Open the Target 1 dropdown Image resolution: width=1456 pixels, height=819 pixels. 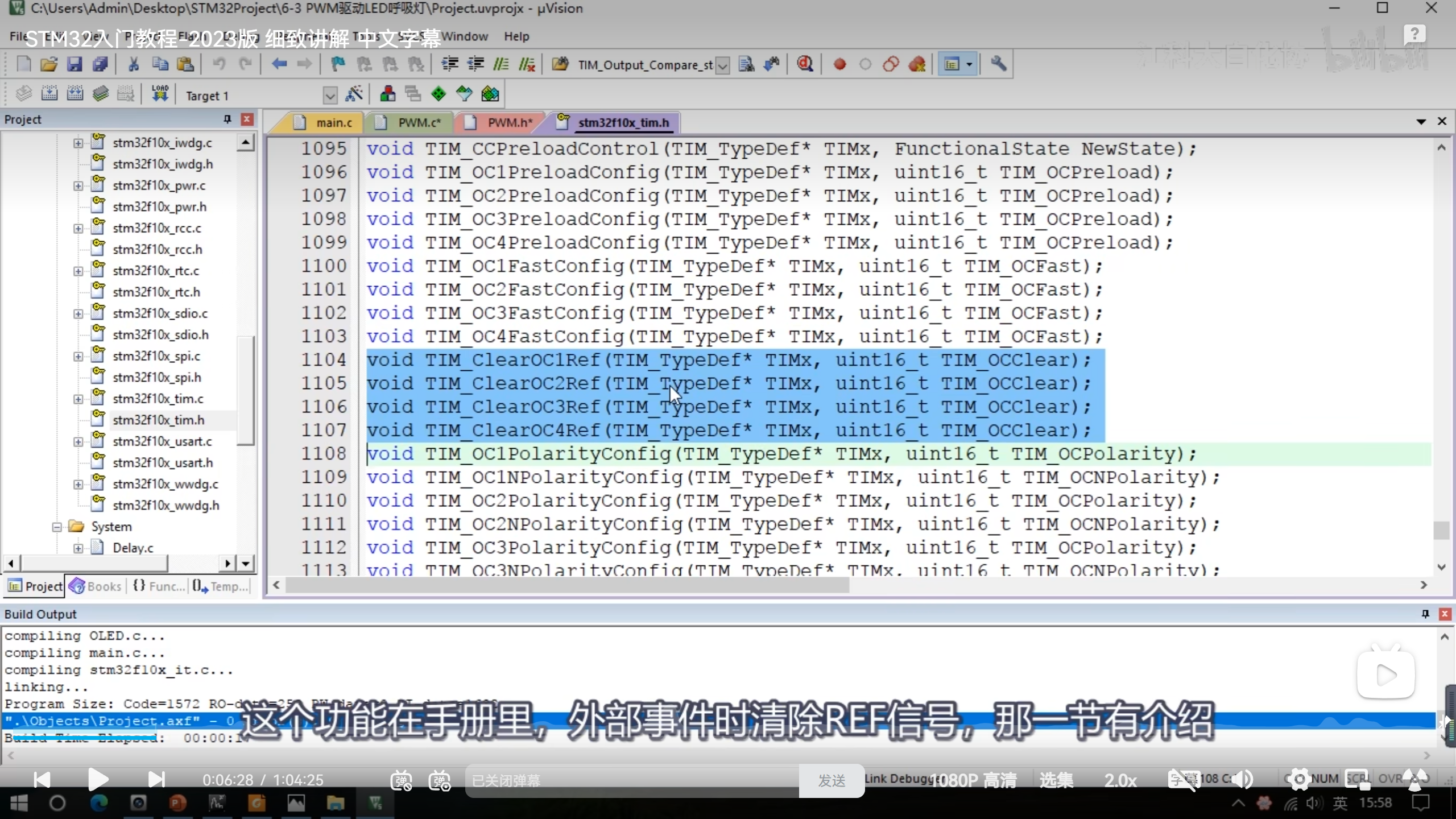[x=330, y=96]
